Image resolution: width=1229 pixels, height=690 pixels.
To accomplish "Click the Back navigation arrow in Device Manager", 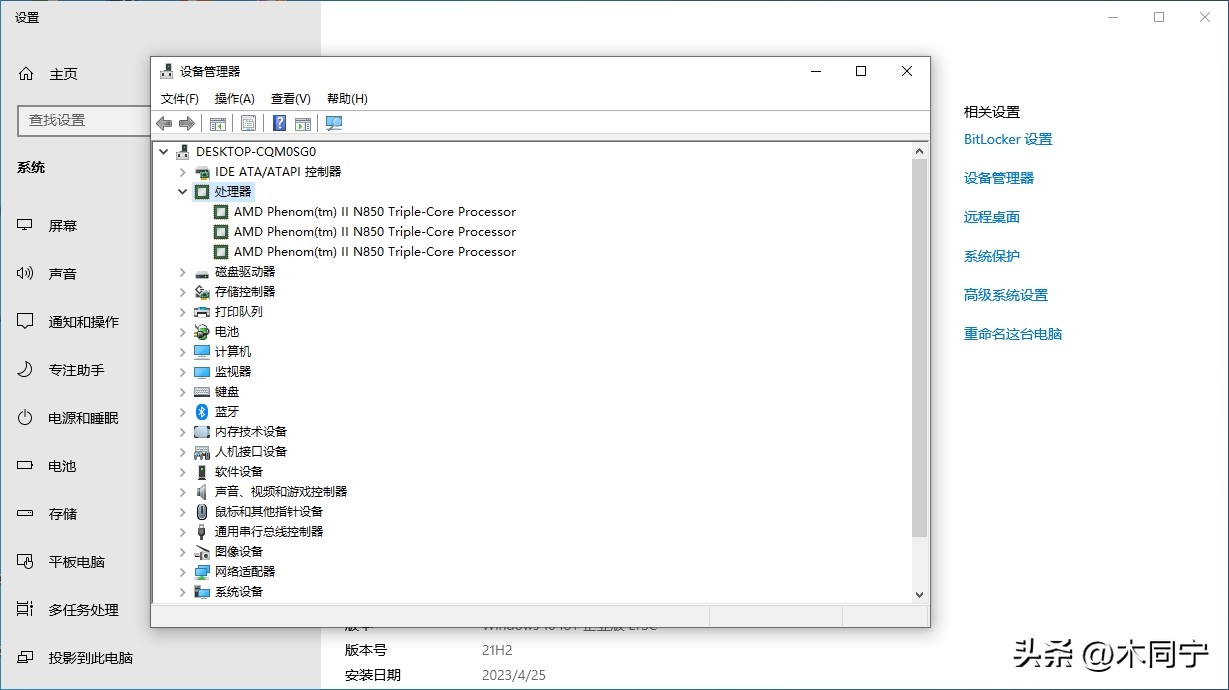I will [x=163, y=122].
